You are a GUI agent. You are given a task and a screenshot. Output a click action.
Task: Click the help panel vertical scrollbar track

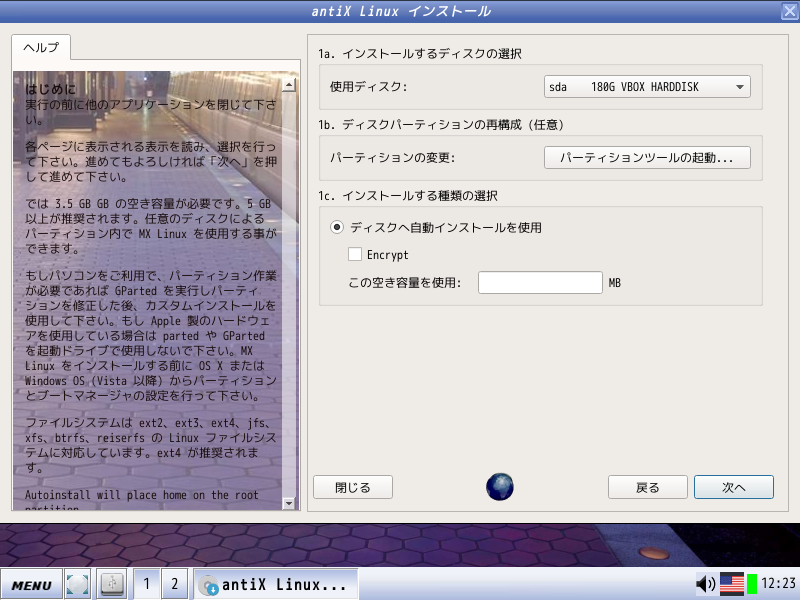[289, 294]
